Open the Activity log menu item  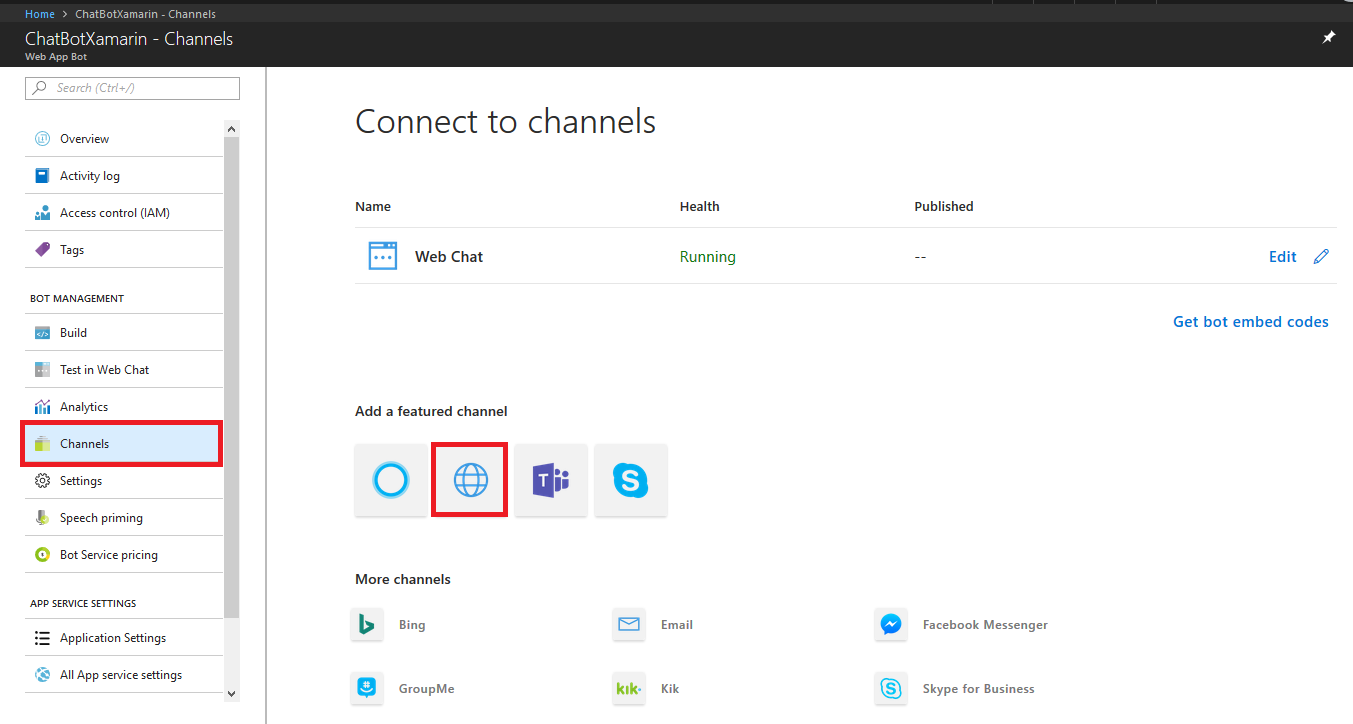click(x=124, y=176)
